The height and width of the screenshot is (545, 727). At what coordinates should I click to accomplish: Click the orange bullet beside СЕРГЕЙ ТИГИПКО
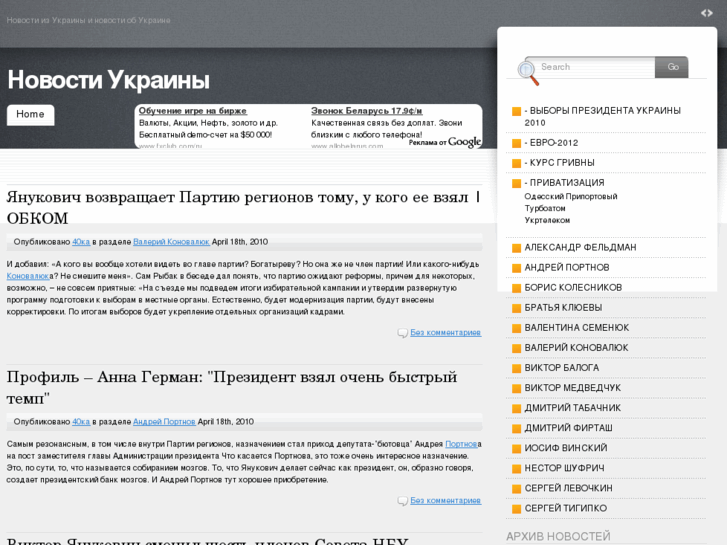coord(516,509)
